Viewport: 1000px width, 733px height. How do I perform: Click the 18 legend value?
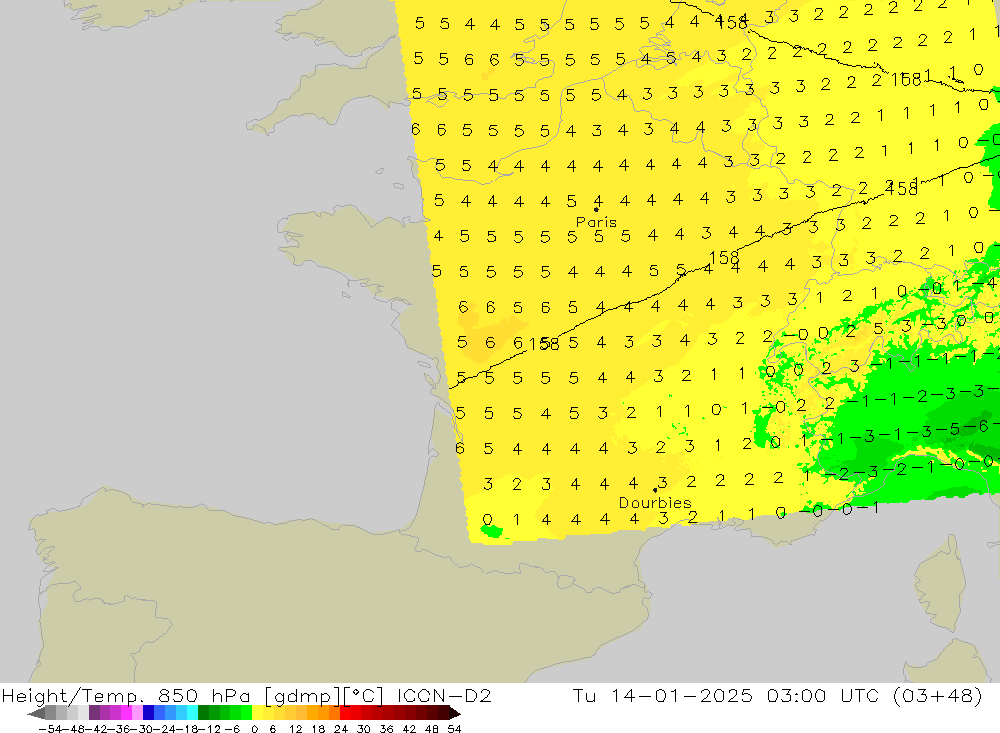pyautogui.click(x=318, y=729)
